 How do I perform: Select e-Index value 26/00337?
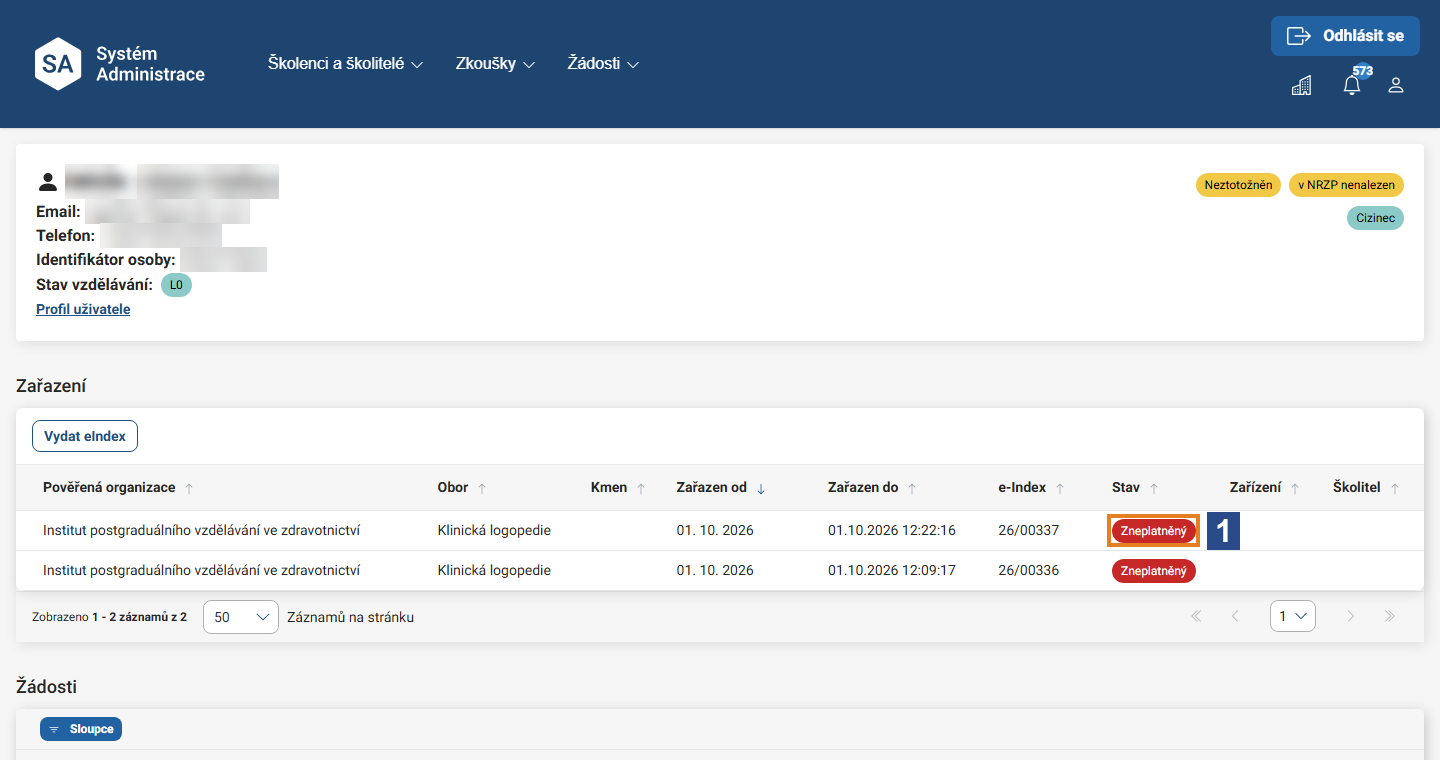(x=1028, y=530)
